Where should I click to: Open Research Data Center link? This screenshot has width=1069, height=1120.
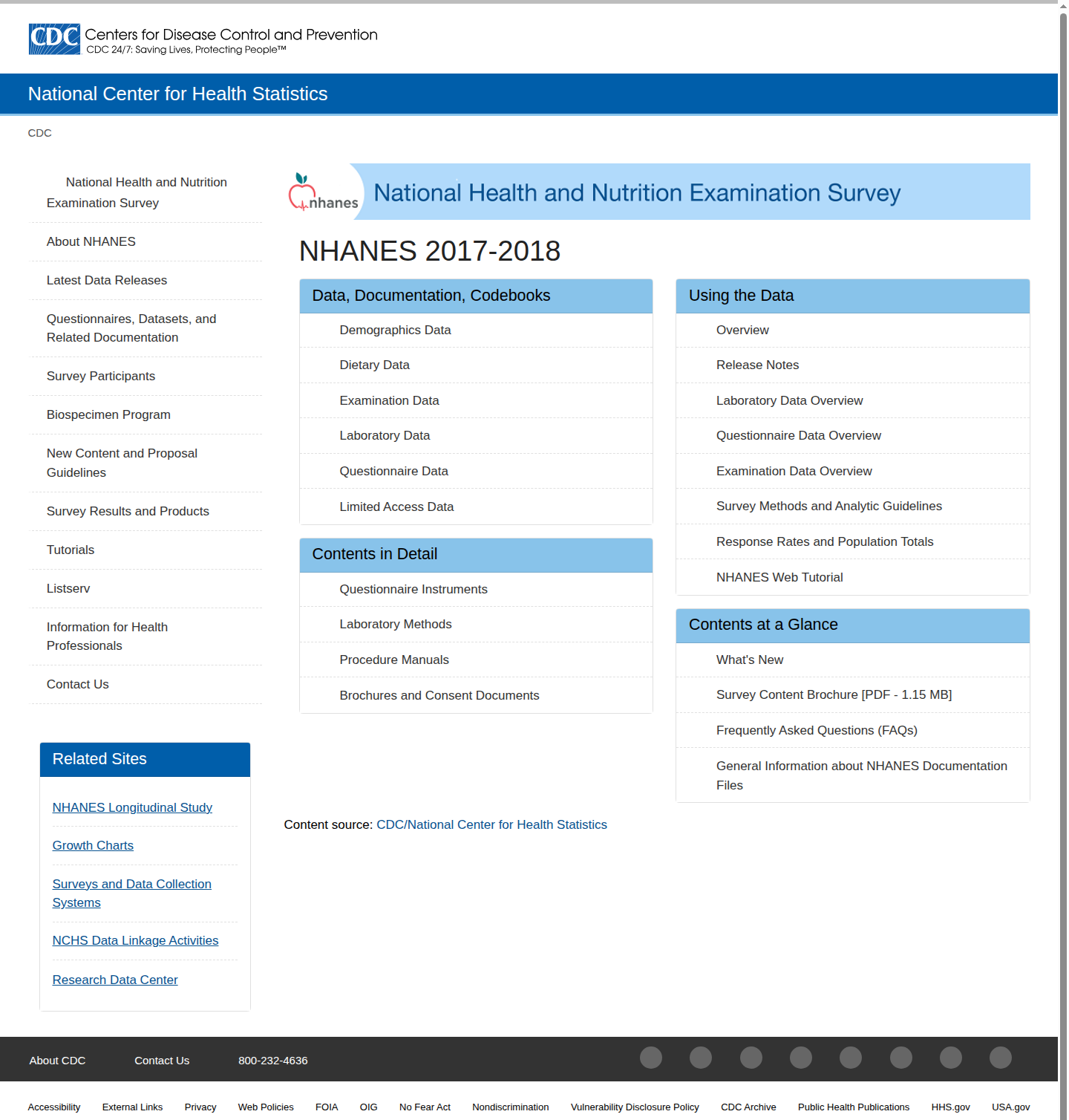[x=115, y=980]
